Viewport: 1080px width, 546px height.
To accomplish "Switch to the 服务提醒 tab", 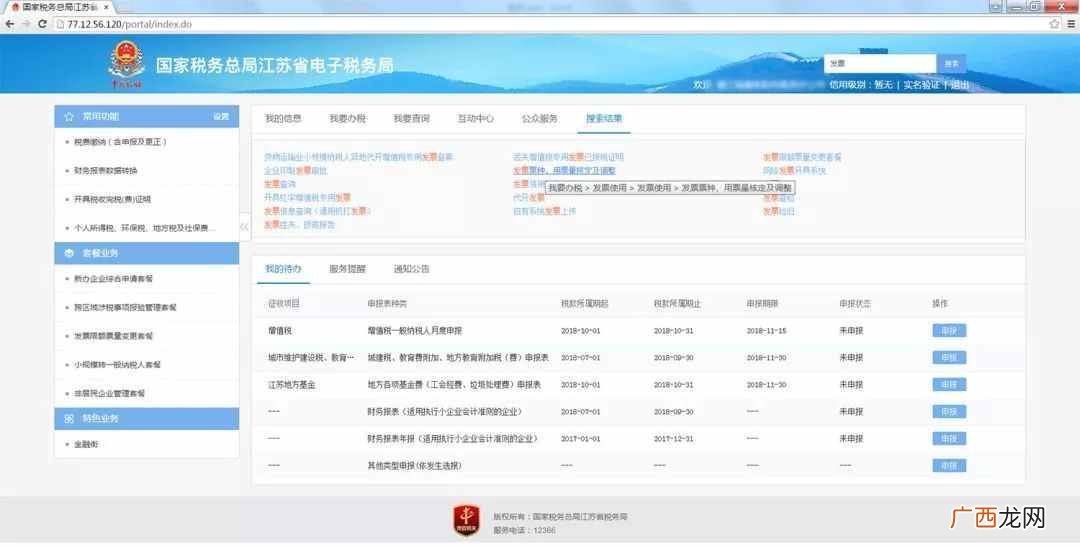I will 347,269.
